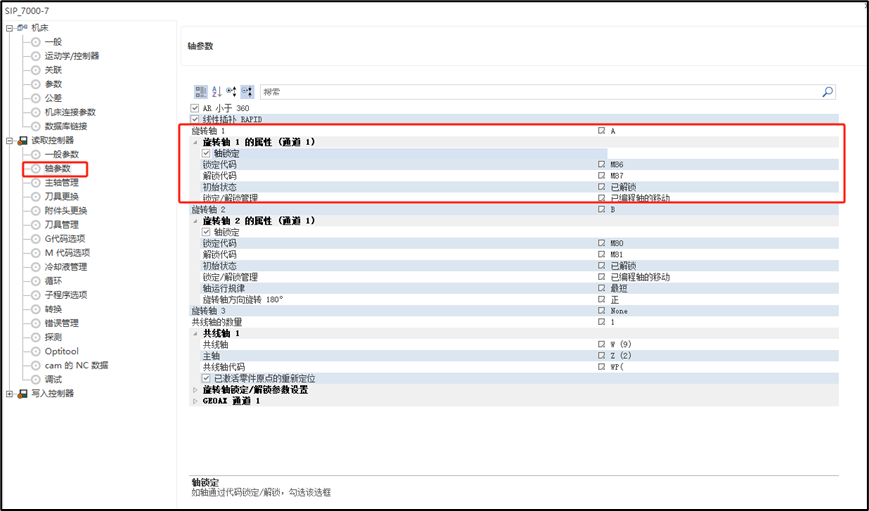Click the 写入控制器 controller icon in tree
This screenshot has height=511, width=869.
click(23, 394)
